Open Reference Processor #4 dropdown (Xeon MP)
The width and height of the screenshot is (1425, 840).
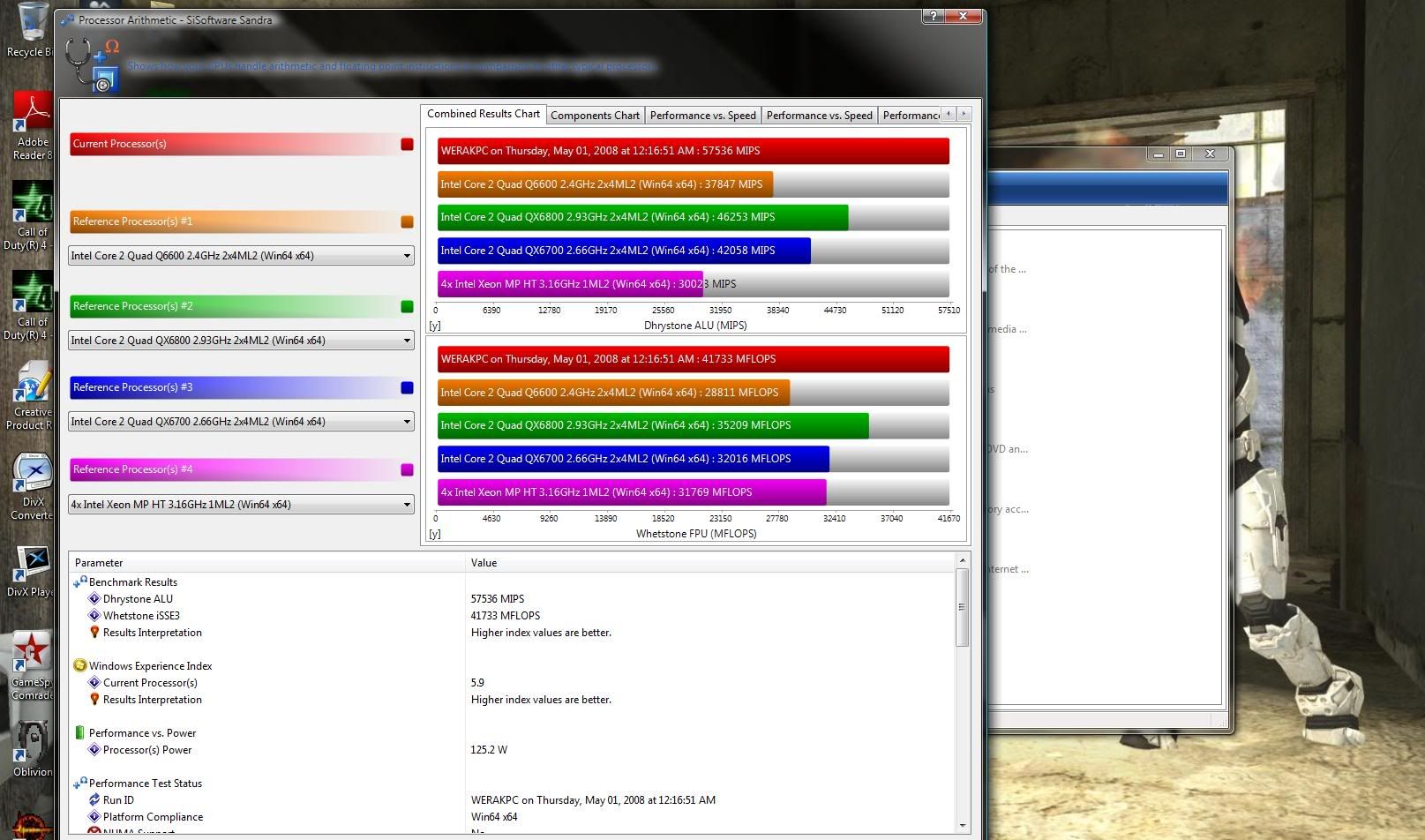(x=241, y=505)
